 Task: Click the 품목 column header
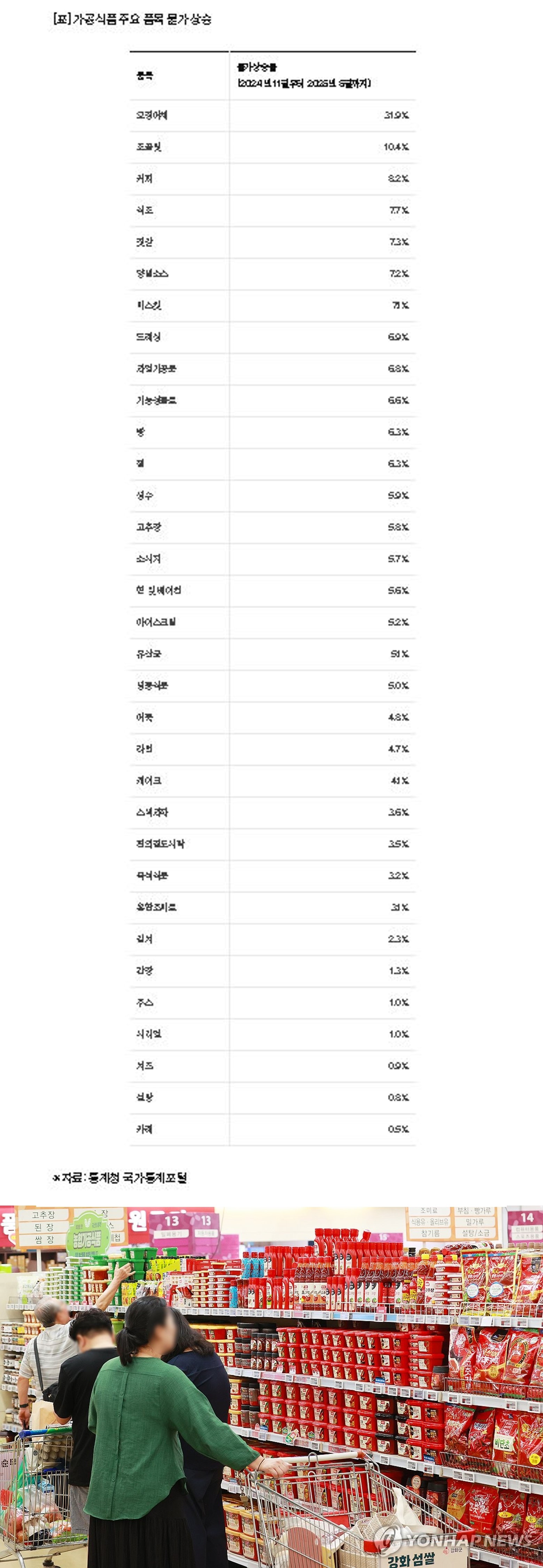(144, 76)
